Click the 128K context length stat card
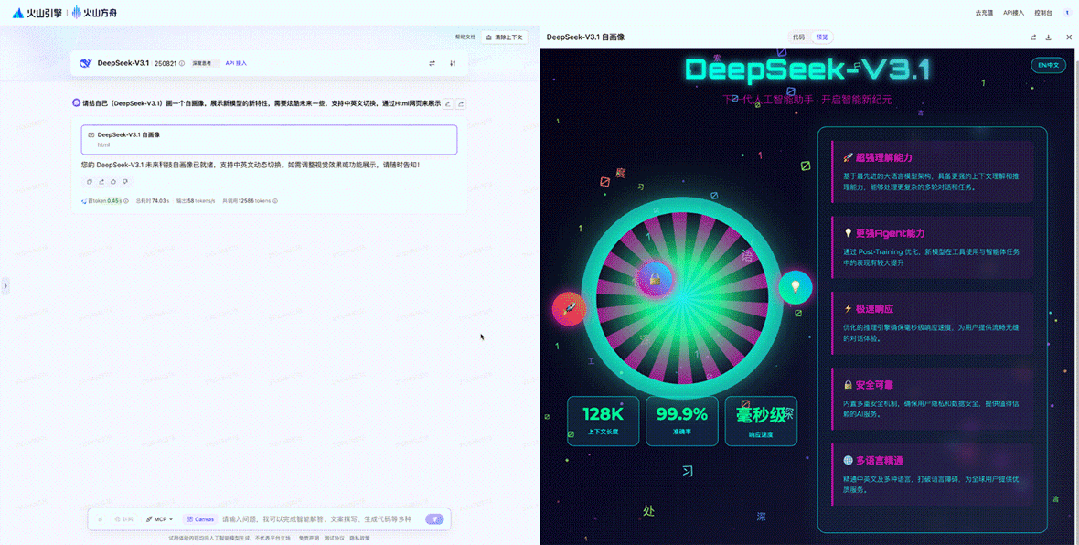Screen dimensions: 1079x545 603,421
